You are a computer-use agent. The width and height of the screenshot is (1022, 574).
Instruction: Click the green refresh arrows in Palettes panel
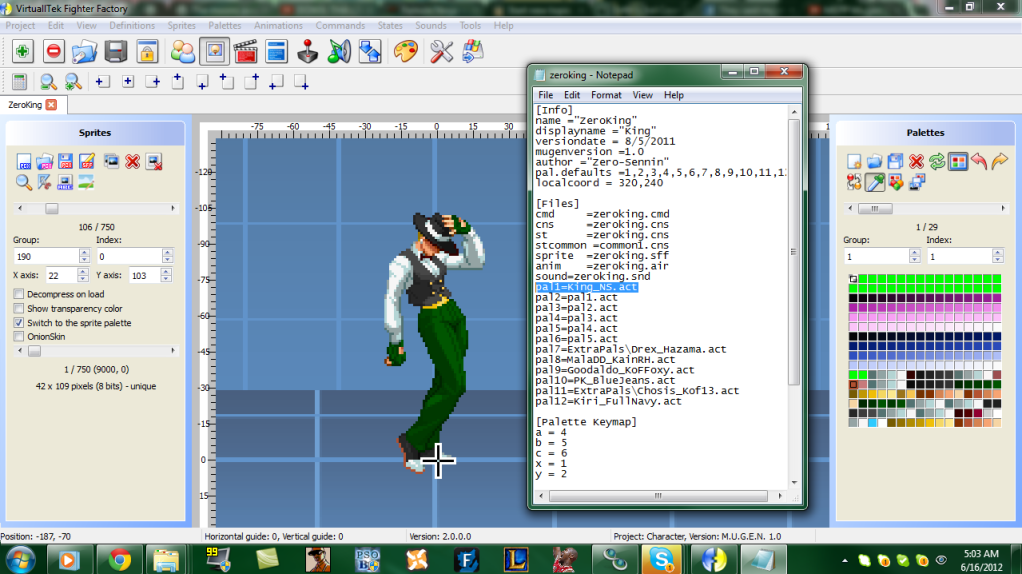[937, 161]
